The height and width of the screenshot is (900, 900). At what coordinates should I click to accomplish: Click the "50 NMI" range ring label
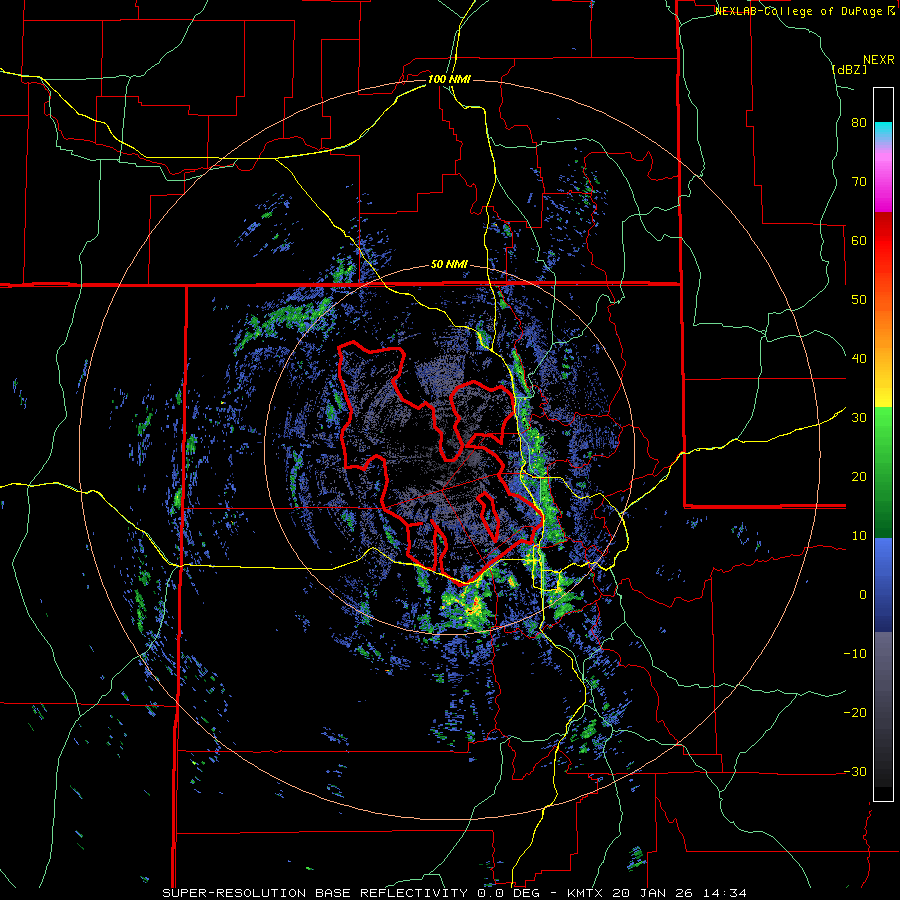449,265
